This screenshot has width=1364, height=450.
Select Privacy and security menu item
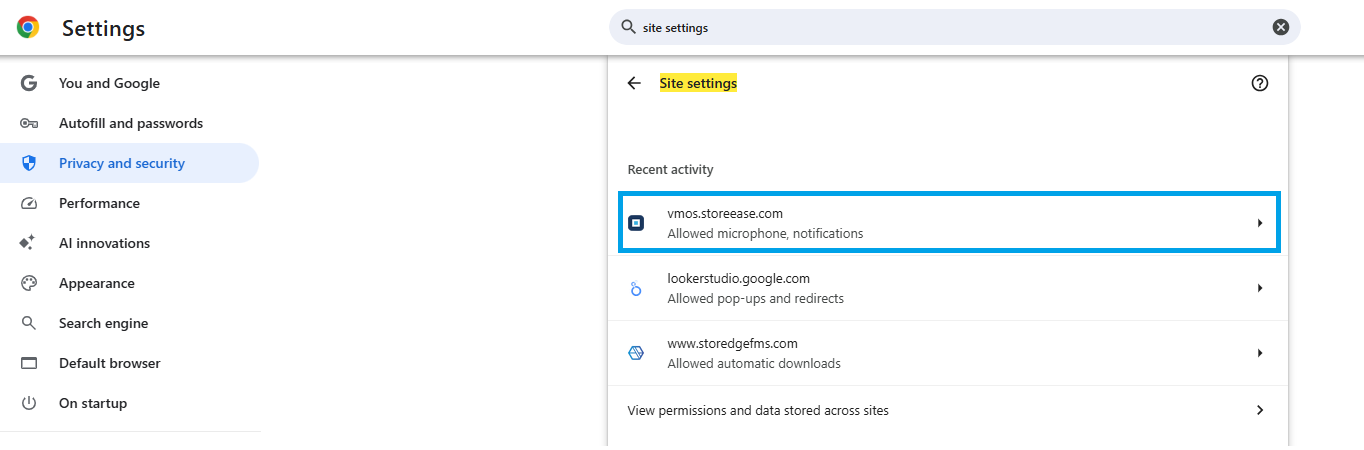point(130,163)
